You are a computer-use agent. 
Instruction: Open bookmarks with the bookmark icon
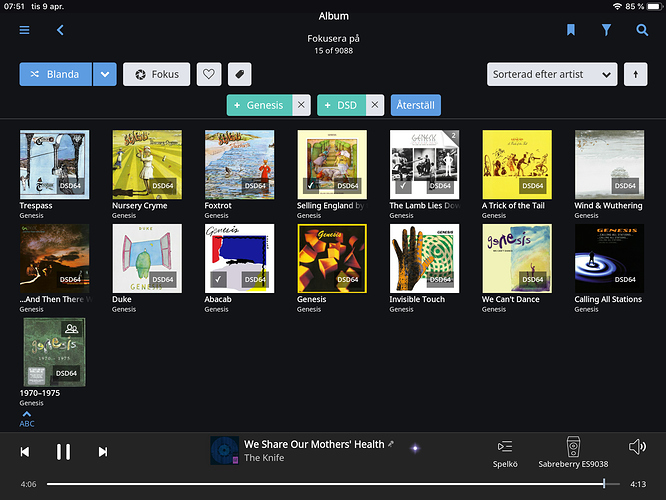pos(570,30)
